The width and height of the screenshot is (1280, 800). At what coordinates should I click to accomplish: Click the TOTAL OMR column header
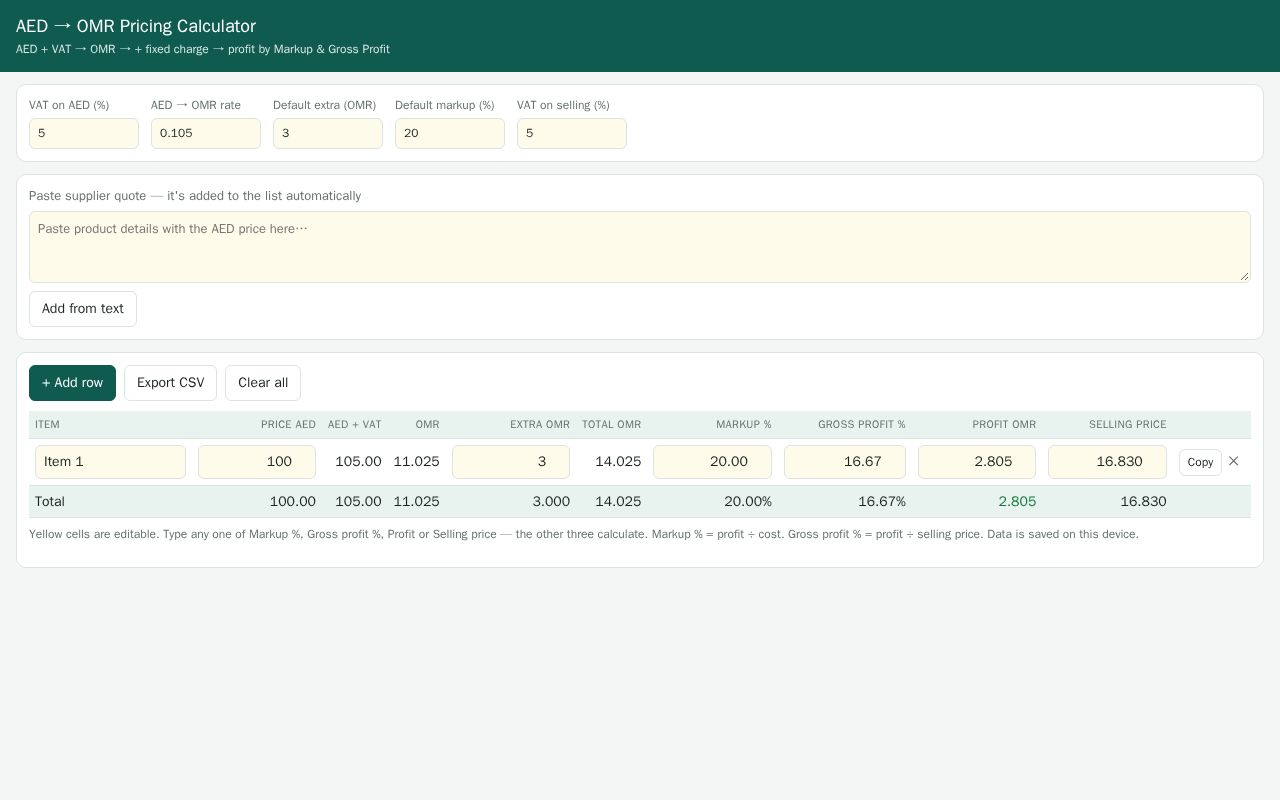612,425
